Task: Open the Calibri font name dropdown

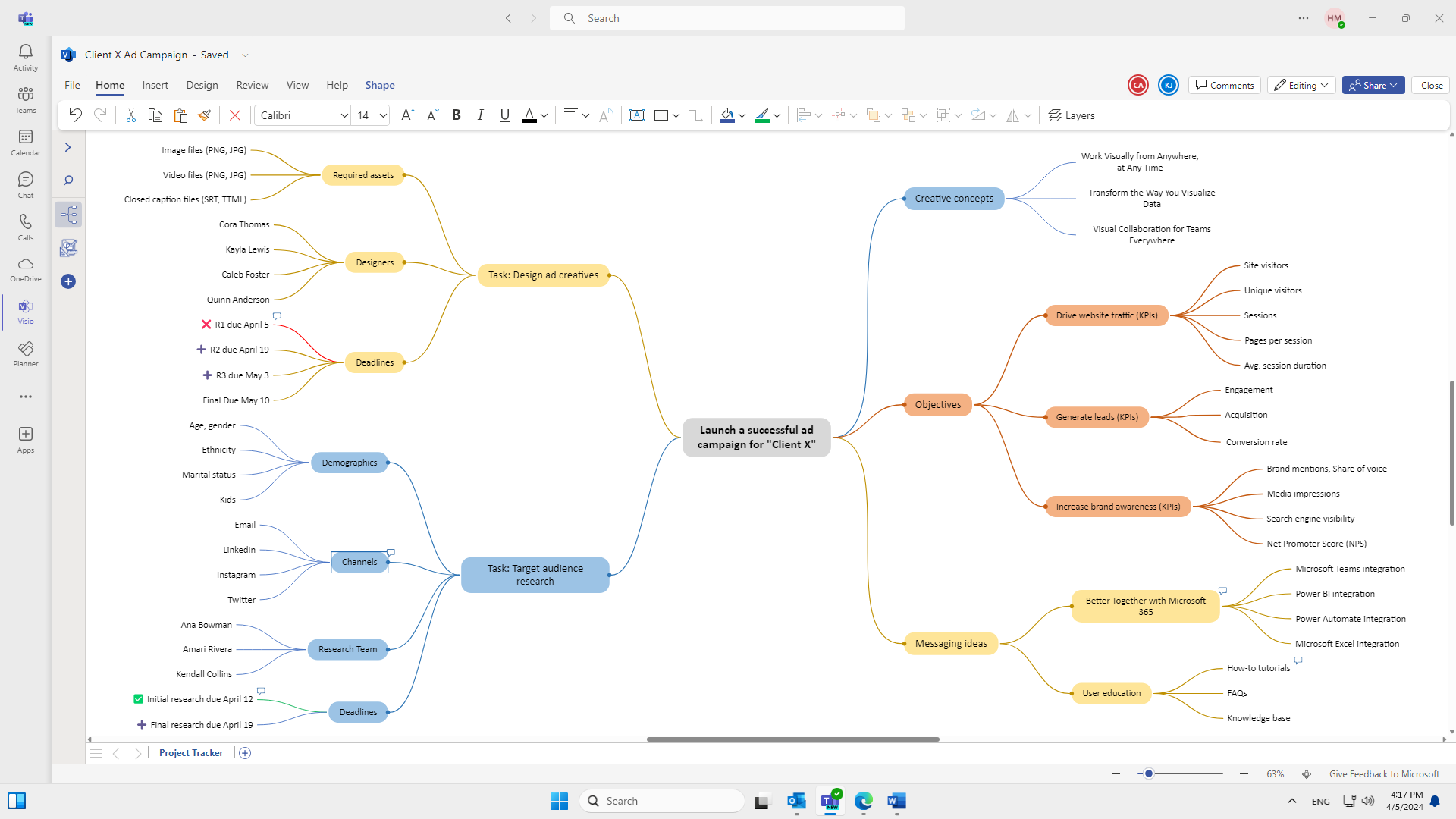Action: (x=344, y=115)
